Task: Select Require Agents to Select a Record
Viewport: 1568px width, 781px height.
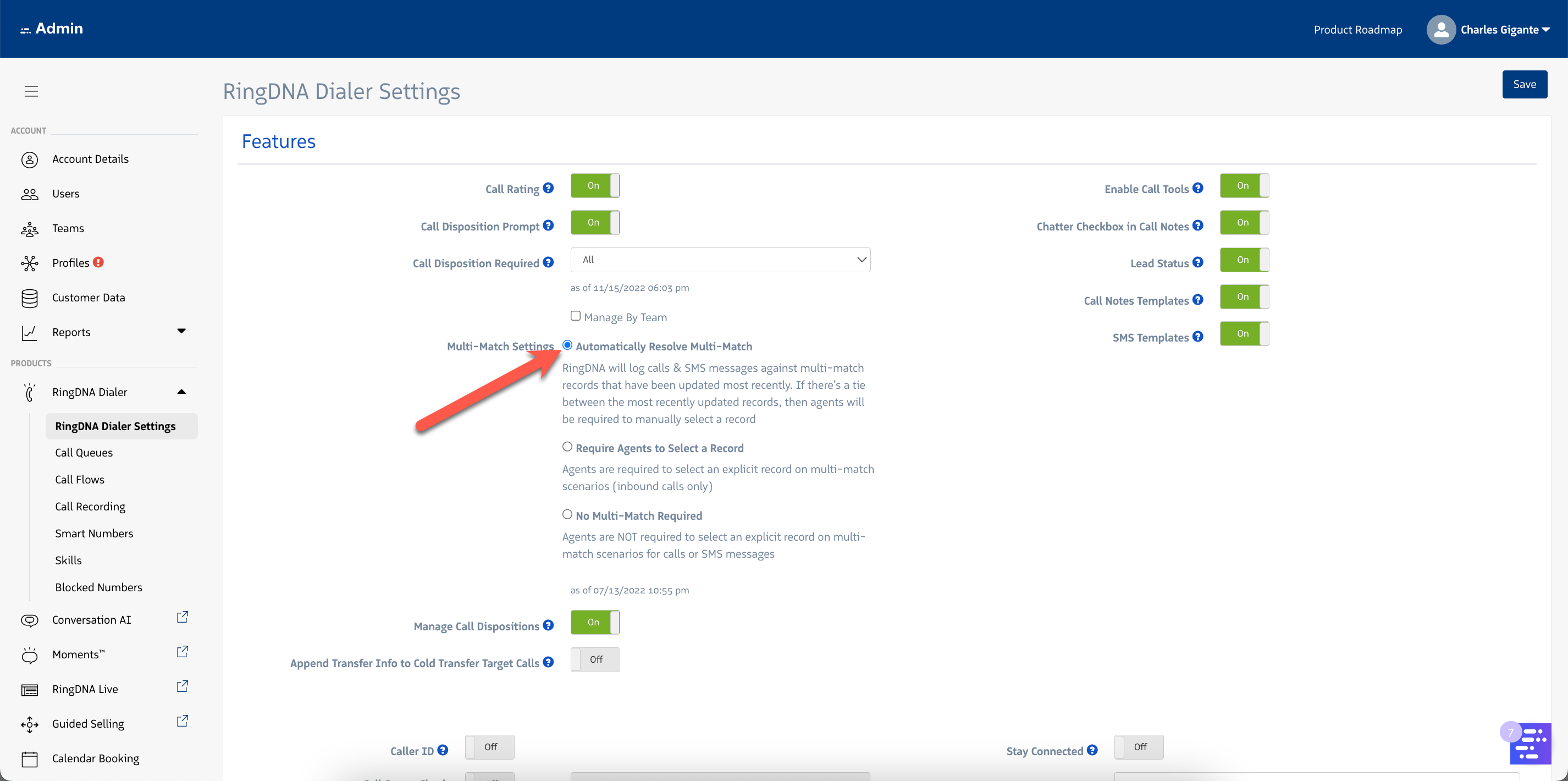Action: tap(567, 447)
